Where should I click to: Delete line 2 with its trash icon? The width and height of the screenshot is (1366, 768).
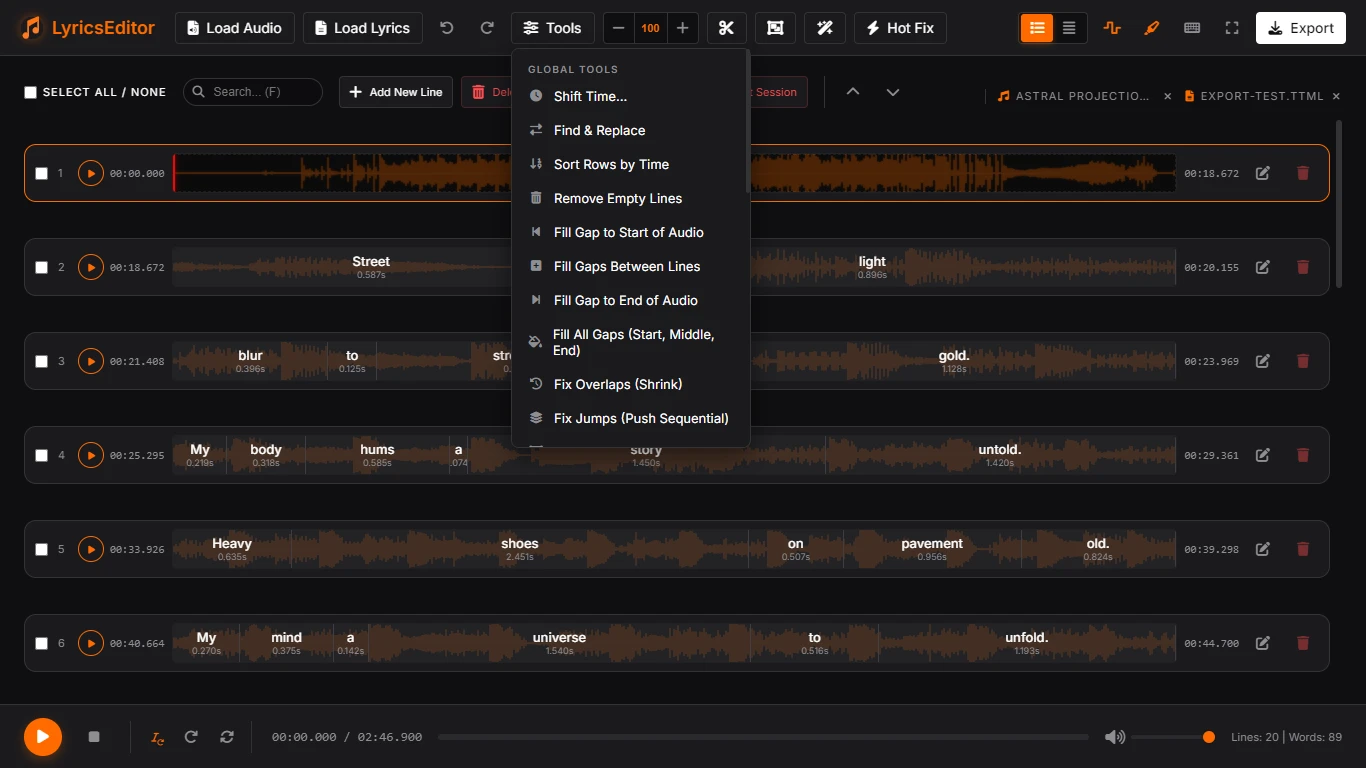pos(1303,267)
